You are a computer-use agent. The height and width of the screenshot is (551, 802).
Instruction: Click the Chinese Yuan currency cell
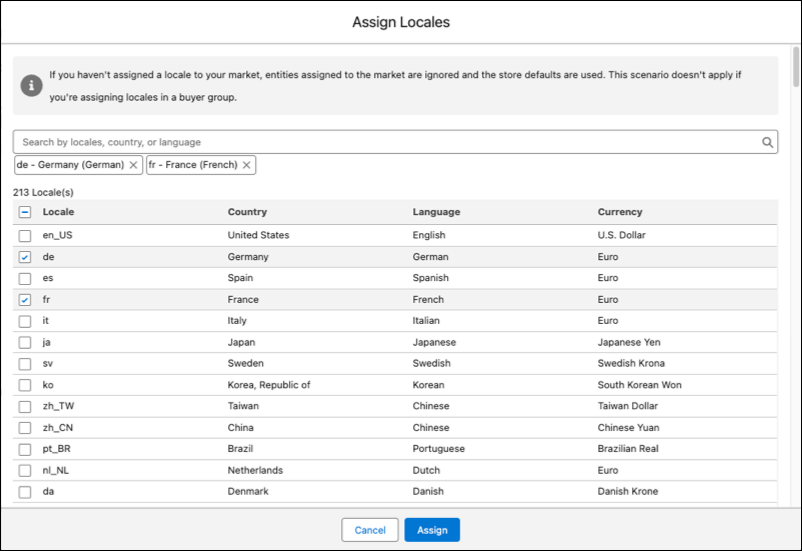point(628,428)
